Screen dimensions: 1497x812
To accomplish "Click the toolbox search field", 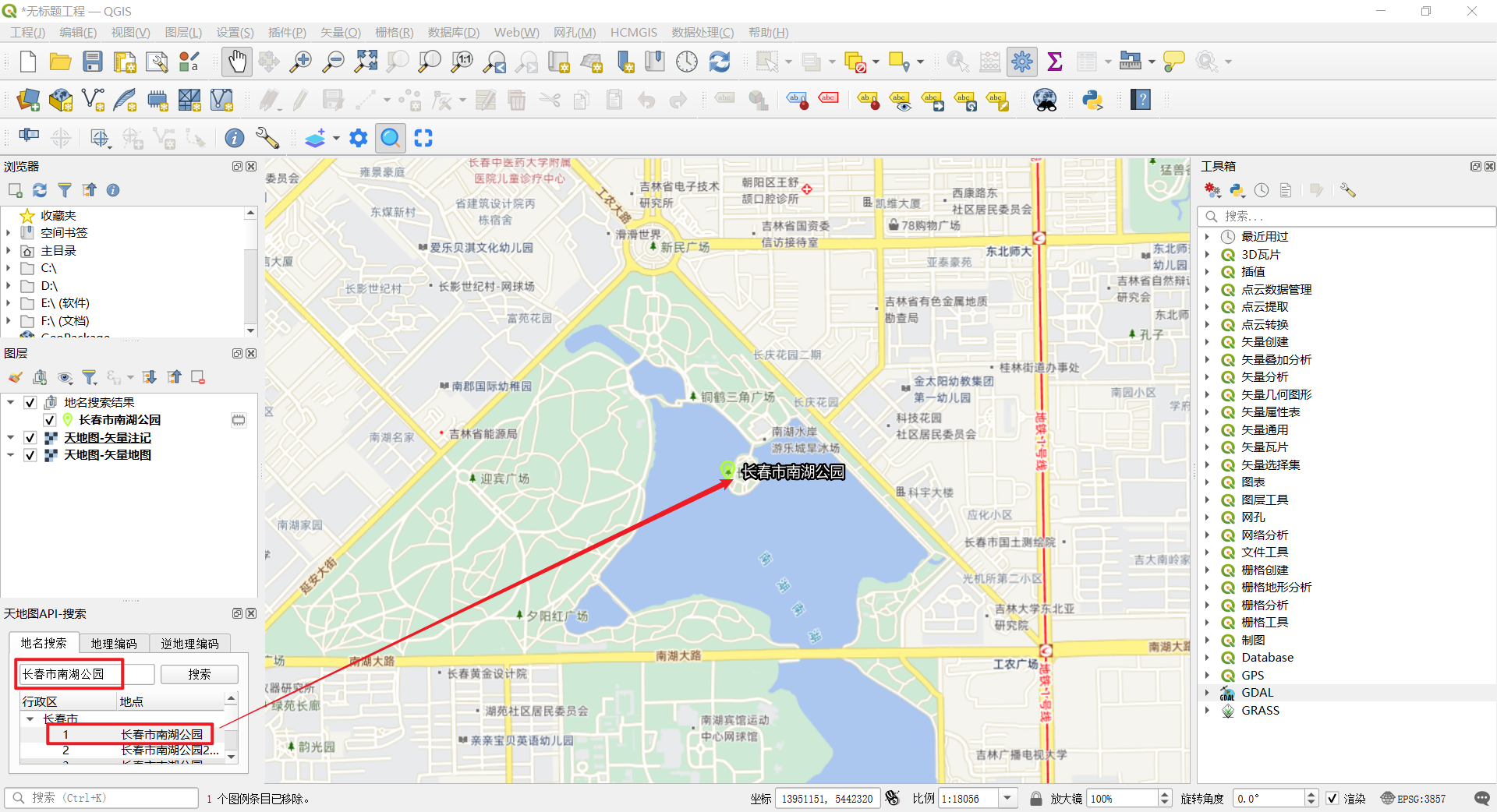I will (x=1347, y=216).
